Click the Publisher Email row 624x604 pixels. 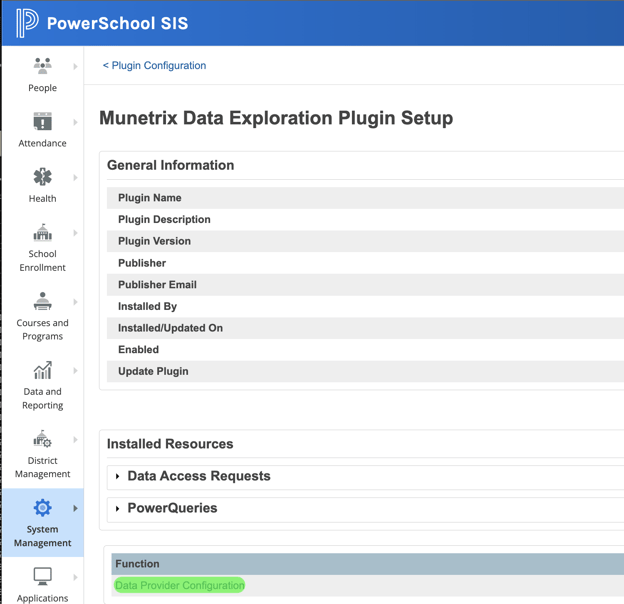[x=365, y=284]
